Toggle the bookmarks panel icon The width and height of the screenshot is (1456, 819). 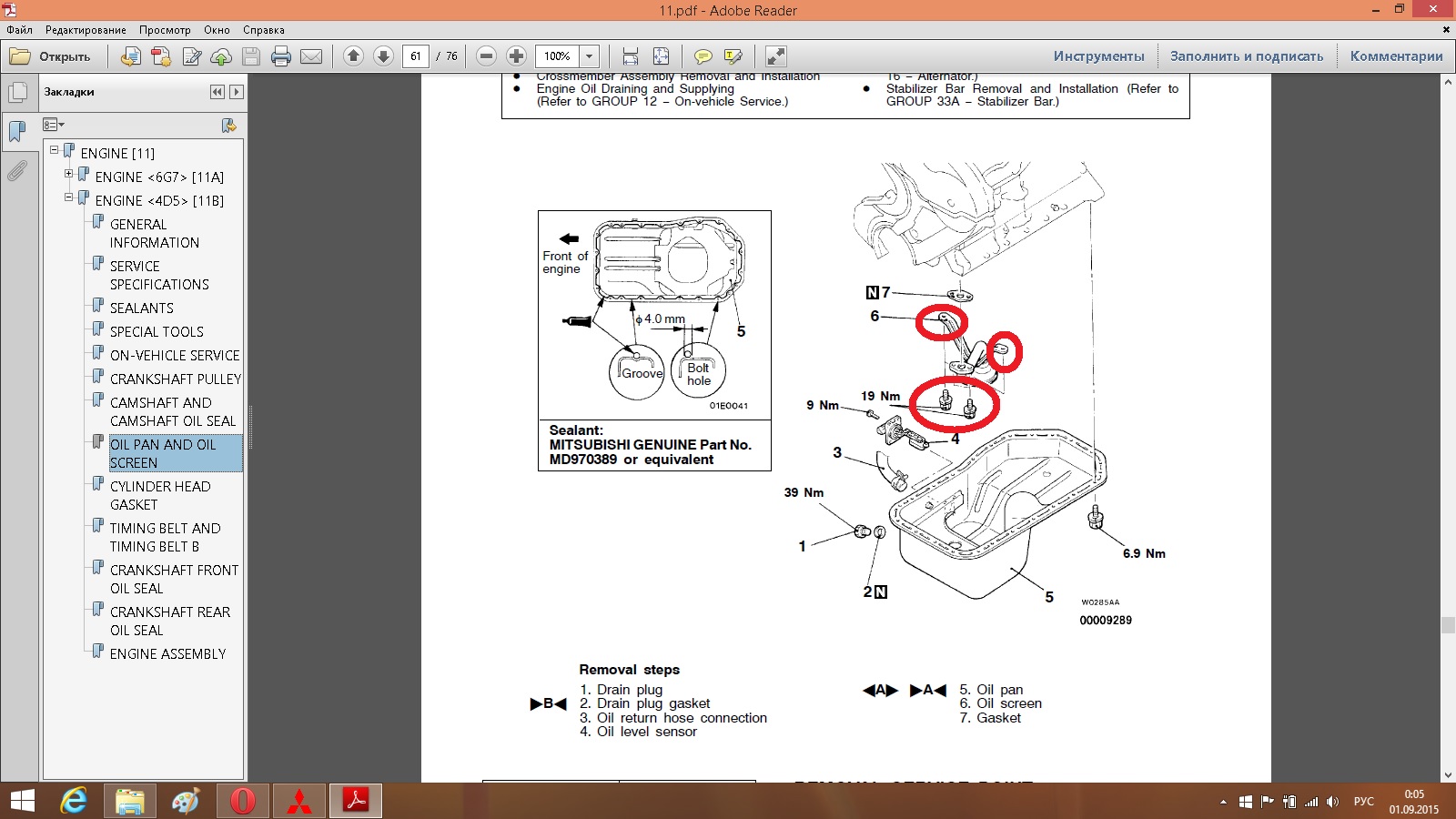click(x=17, y=132)
